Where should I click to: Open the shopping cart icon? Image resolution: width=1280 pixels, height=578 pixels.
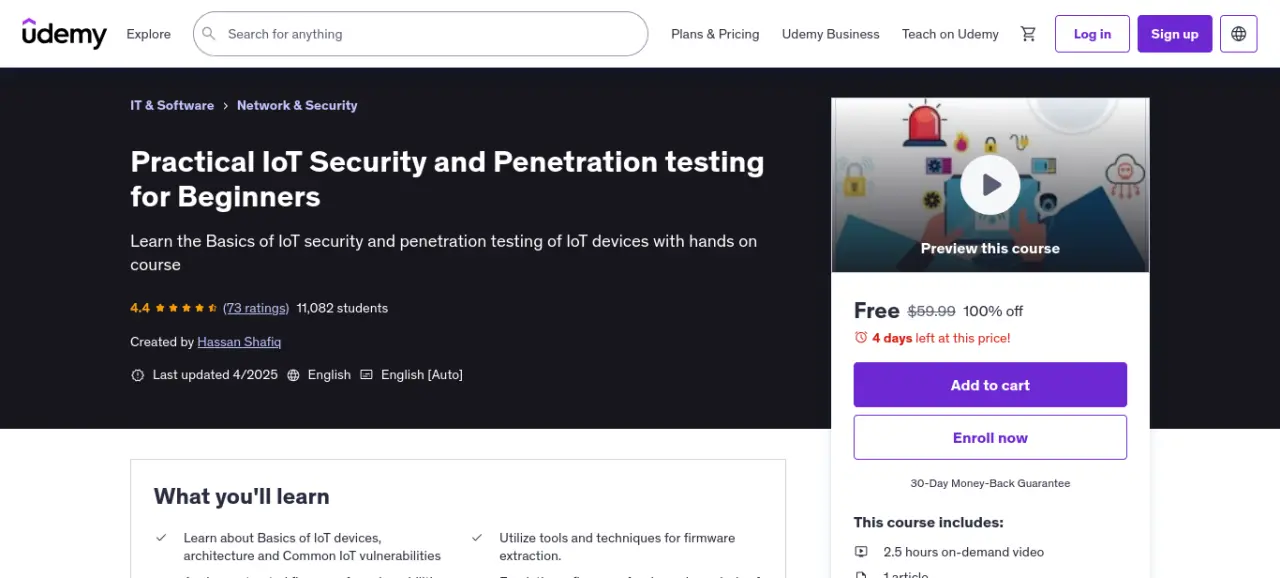click(1028, 34)
